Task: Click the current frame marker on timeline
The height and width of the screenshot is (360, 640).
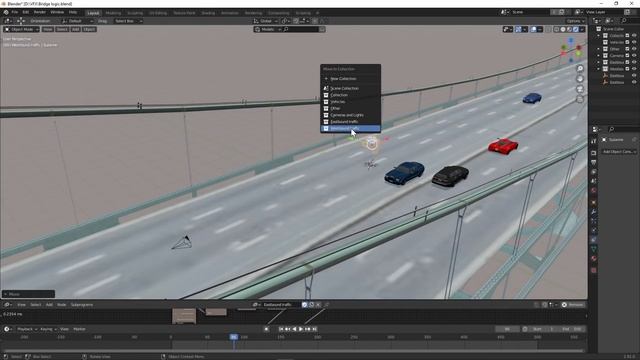Action: click(233, 337)
